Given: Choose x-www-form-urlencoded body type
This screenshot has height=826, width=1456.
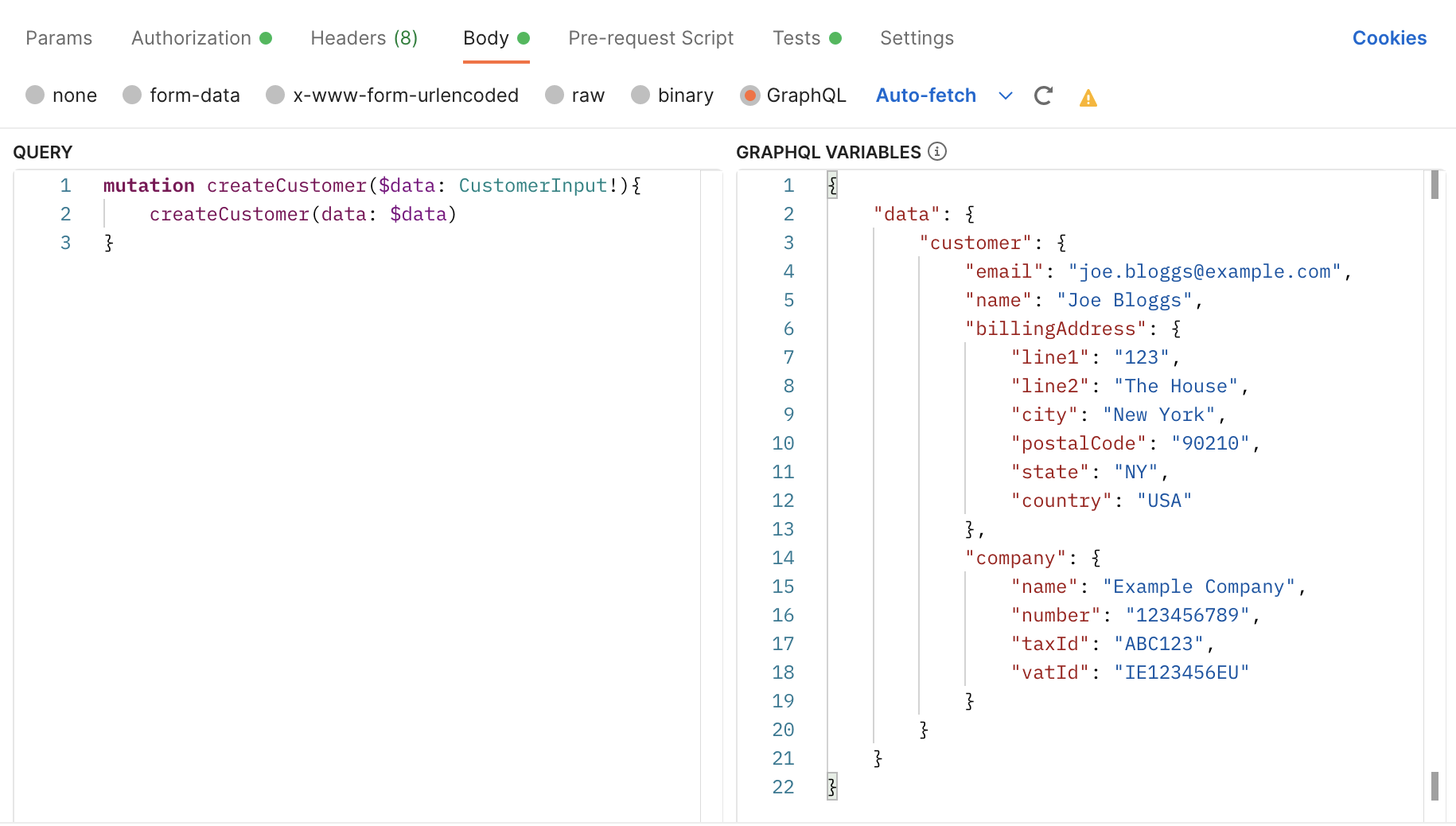Looking at the screenshot, I should tap(275, 95).
